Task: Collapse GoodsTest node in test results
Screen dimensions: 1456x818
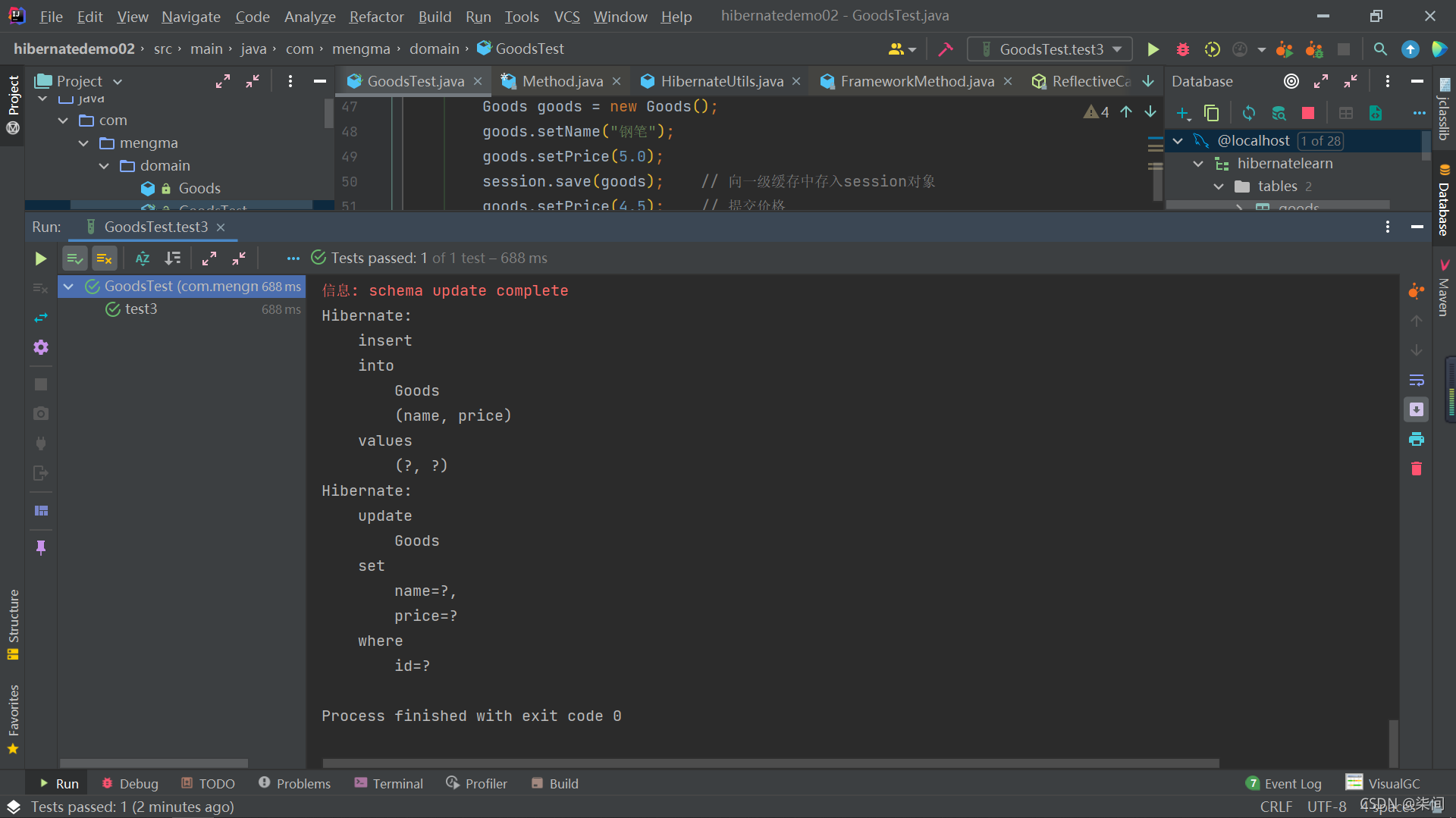Action: 68,287
